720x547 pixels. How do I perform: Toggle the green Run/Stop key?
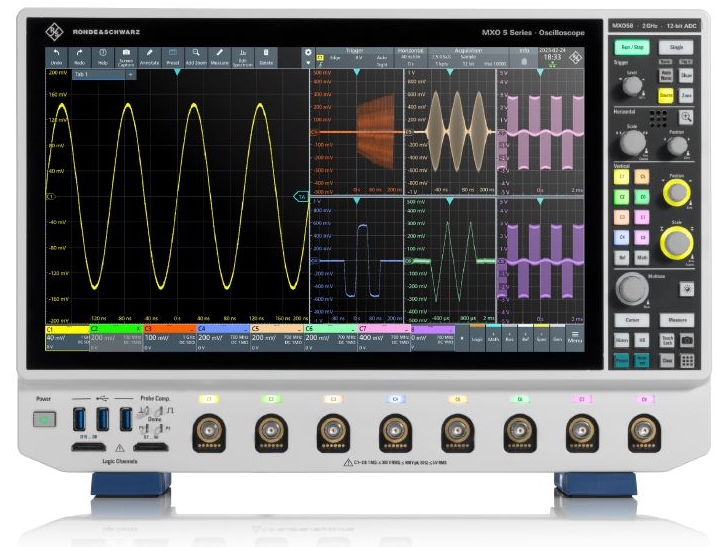pyautogui.click(x=629, y=46)
